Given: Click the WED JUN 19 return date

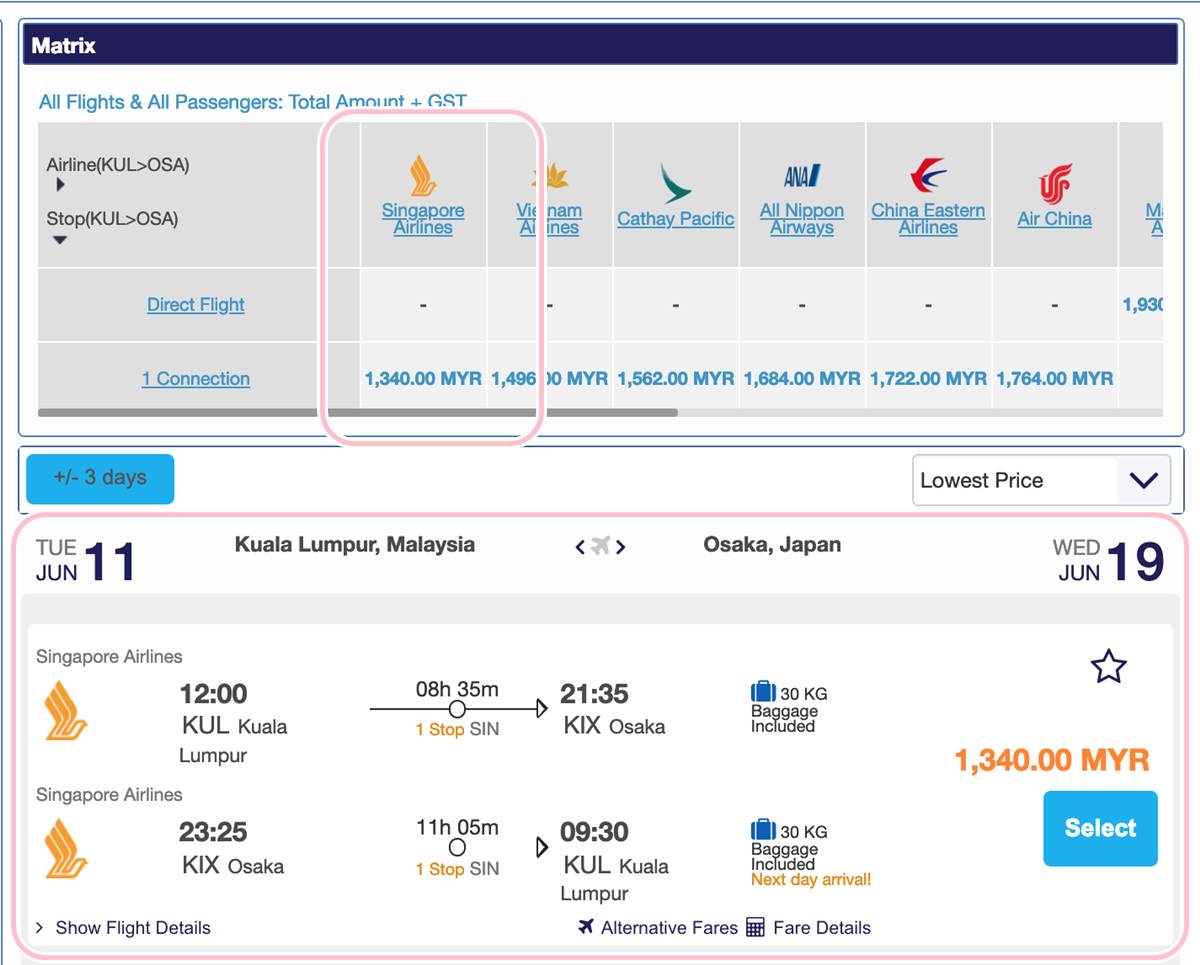Looking at the screenshot, I should tap(1109, 562).
